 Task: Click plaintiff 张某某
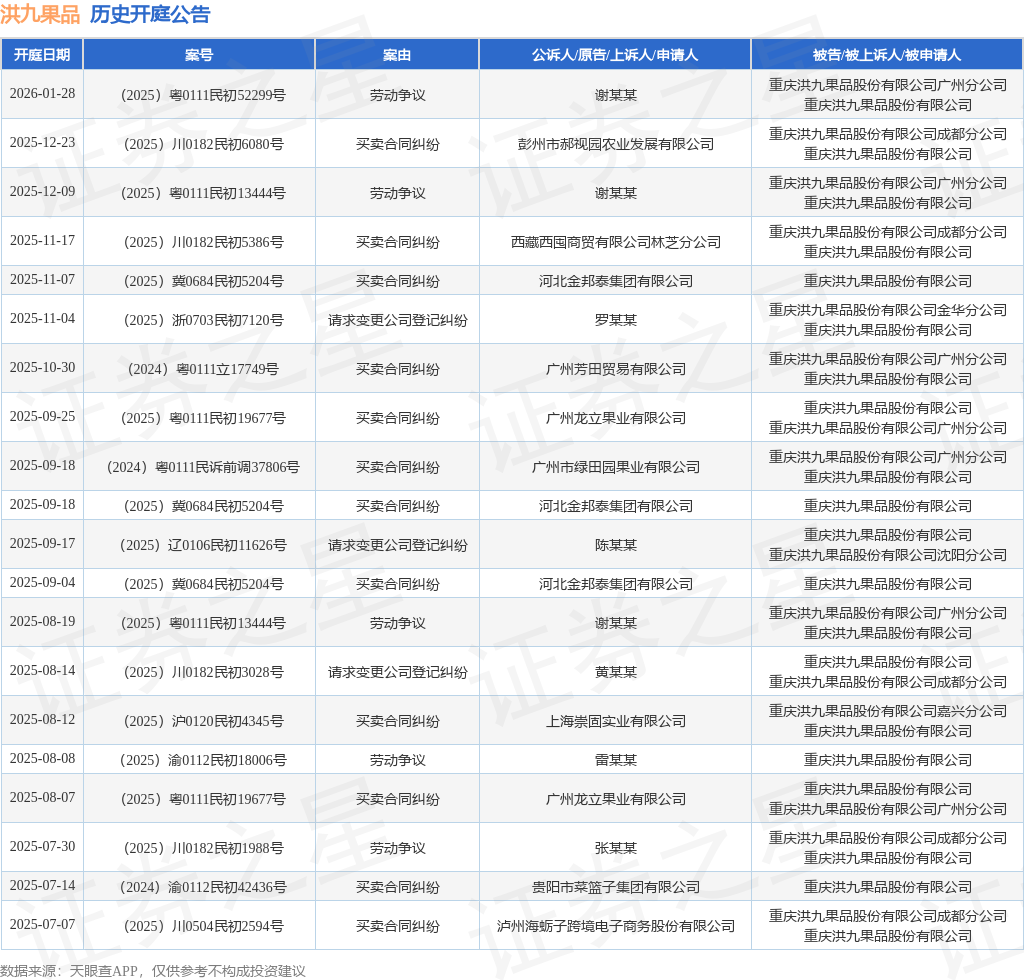click(615, 849)
